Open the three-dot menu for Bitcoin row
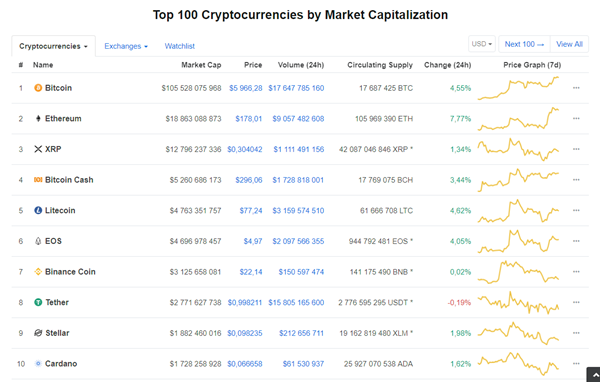Screen dimensions: 600x382 tap(576, 88)
